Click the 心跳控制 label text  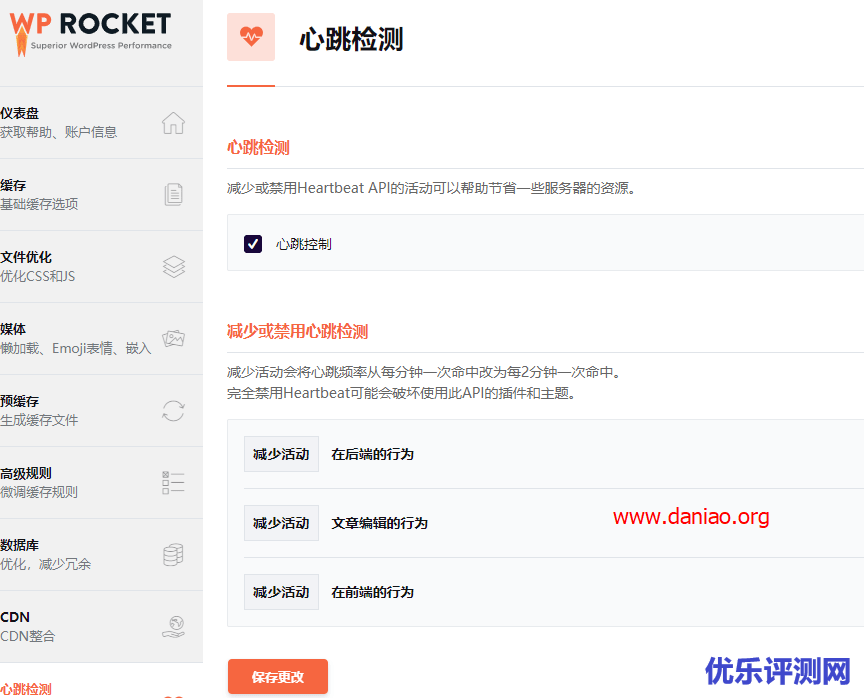point(304,244)
